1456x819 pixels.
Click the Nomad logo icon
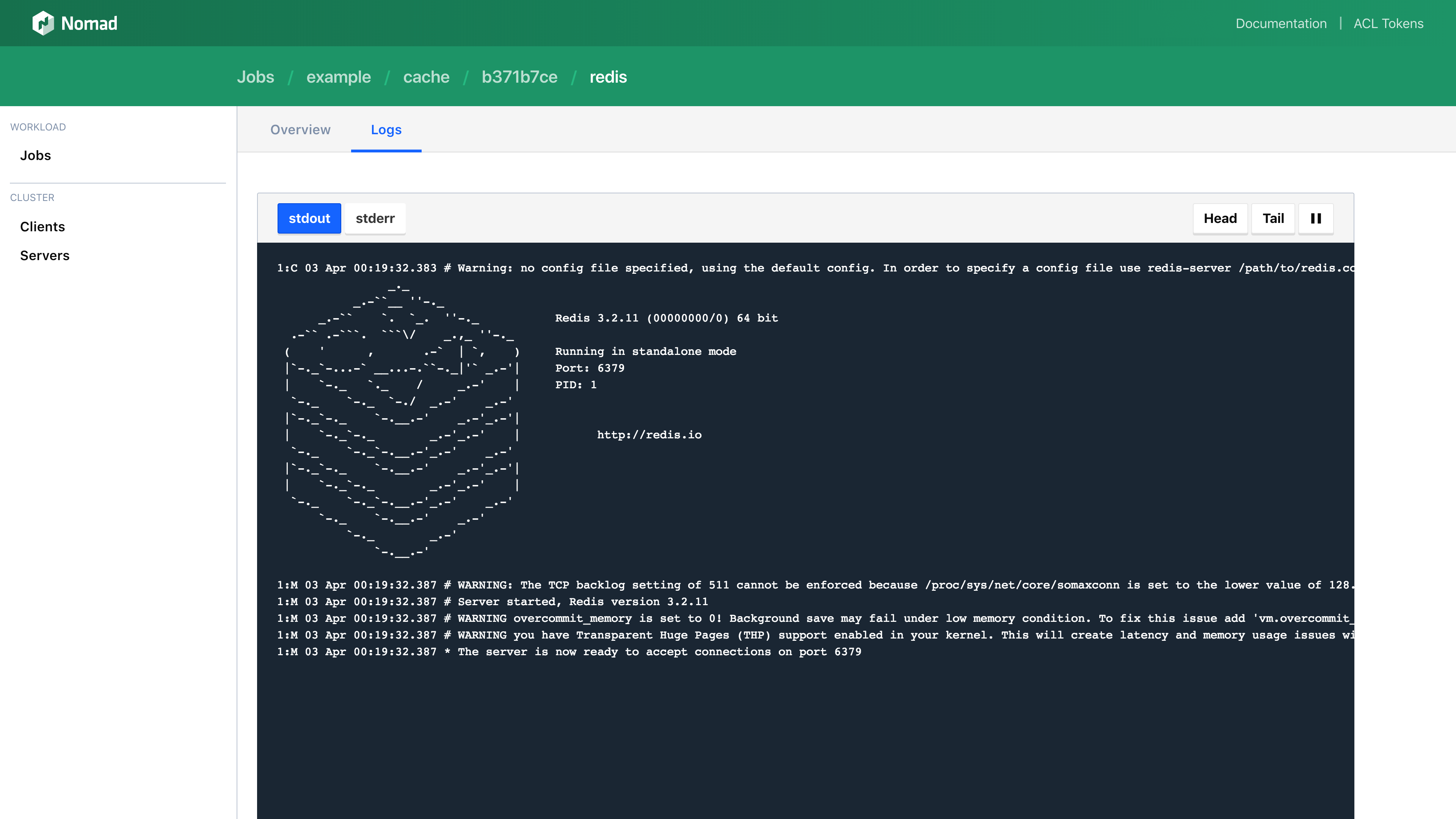pyautogui.click(x=43, y=23)
